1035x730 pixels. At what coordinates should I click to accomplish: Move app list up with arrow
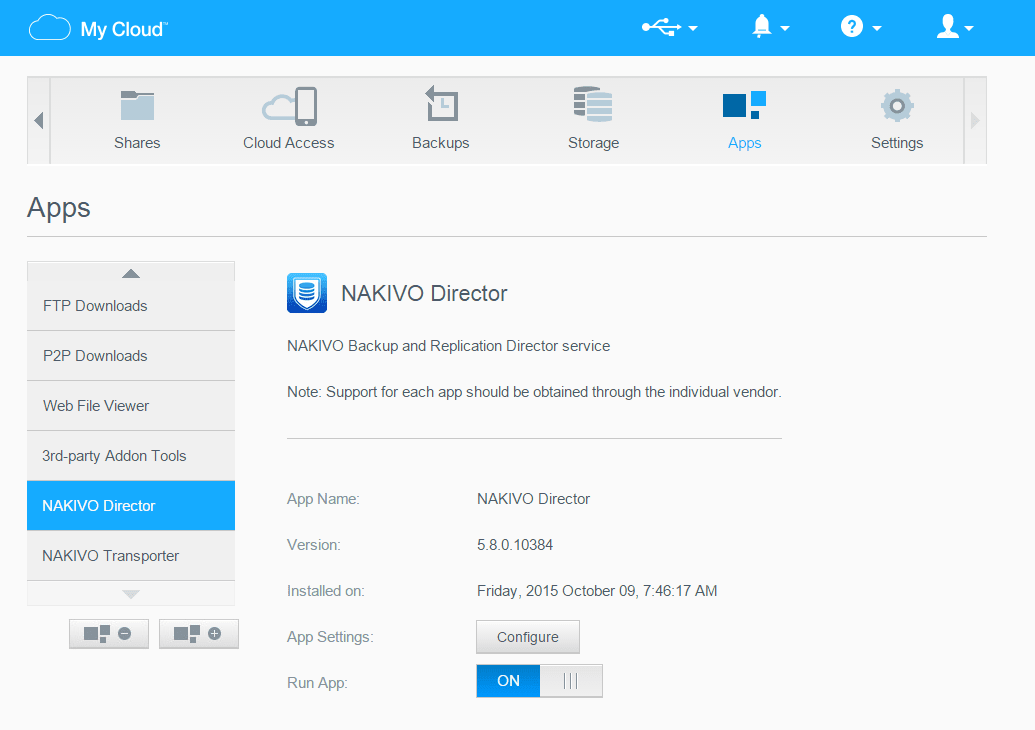(x=131, y=273)
